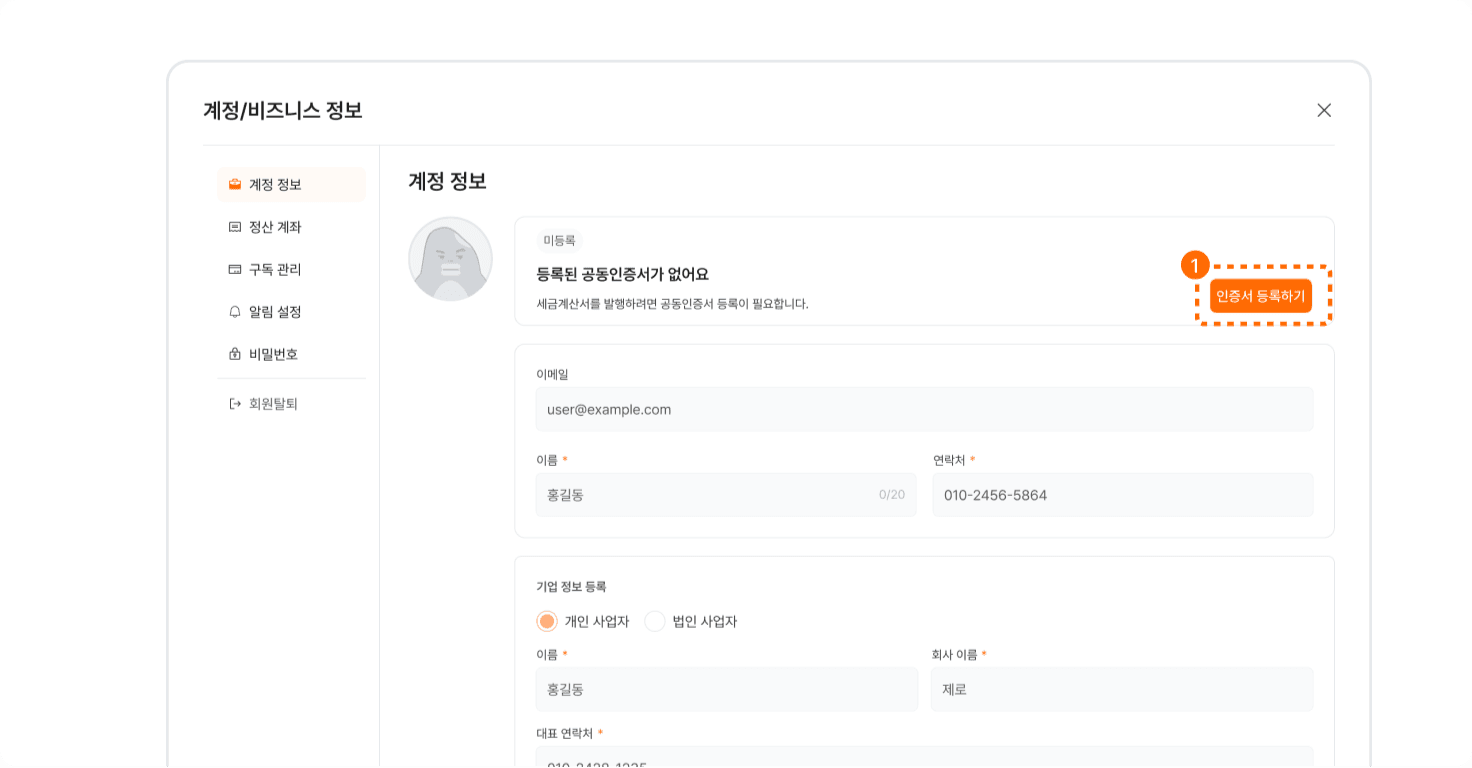The width and height of the screenshot is (1472, 768).
Task: Click the 회사 이름 field containing 제로
Action: pos(1122,689)
